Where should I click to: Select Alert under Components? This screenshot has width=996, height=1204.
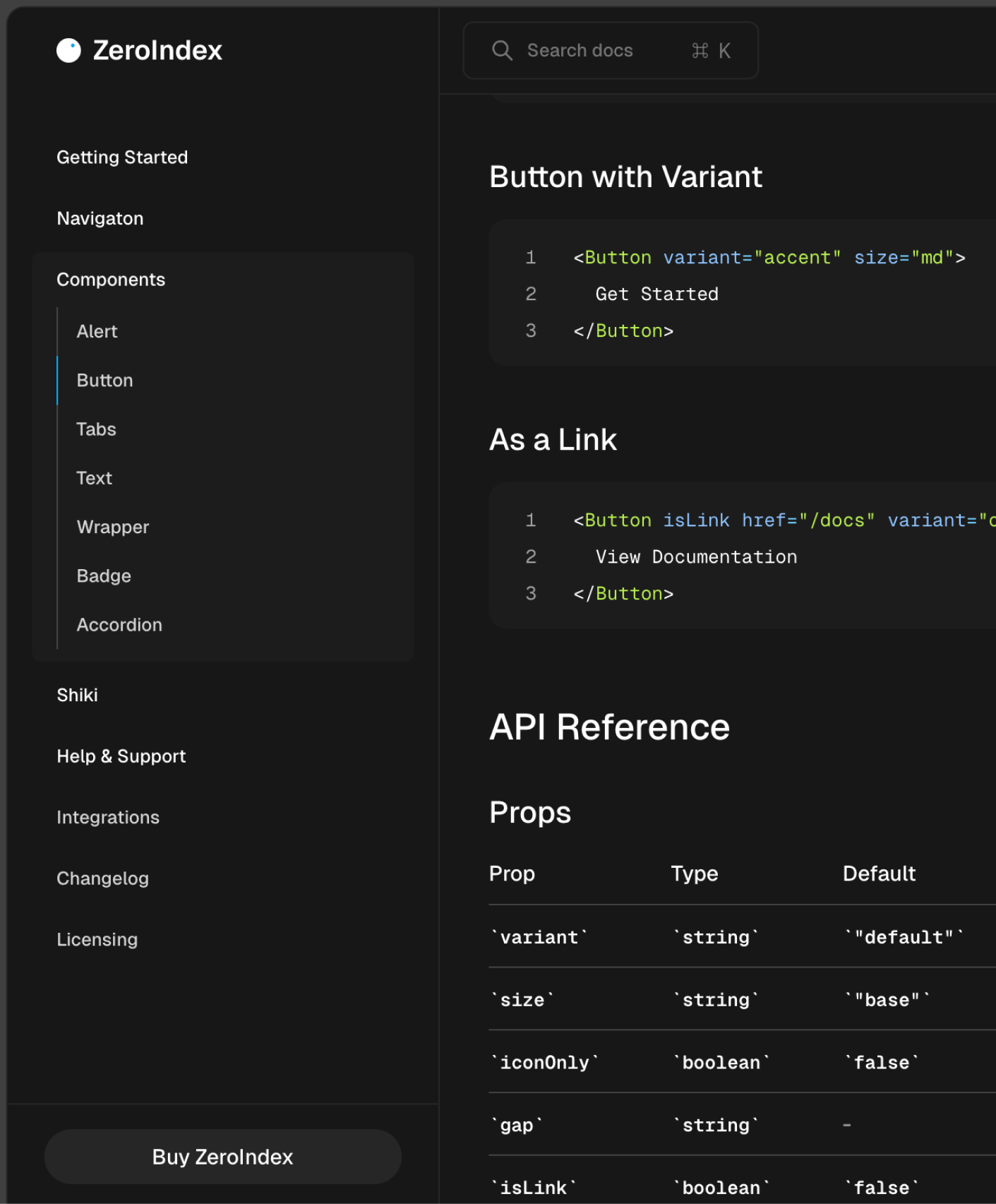(x=97, y=331)
